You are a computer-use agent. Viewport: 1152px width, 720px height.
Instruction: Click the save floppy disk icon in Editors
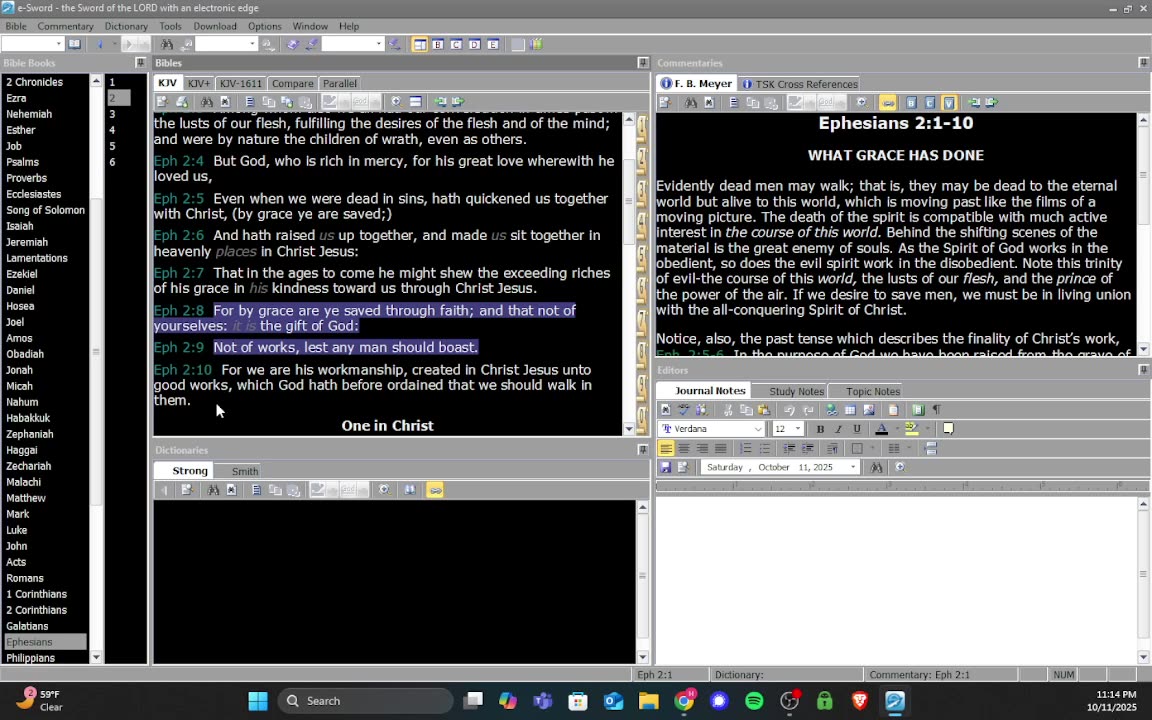point(666,467)
